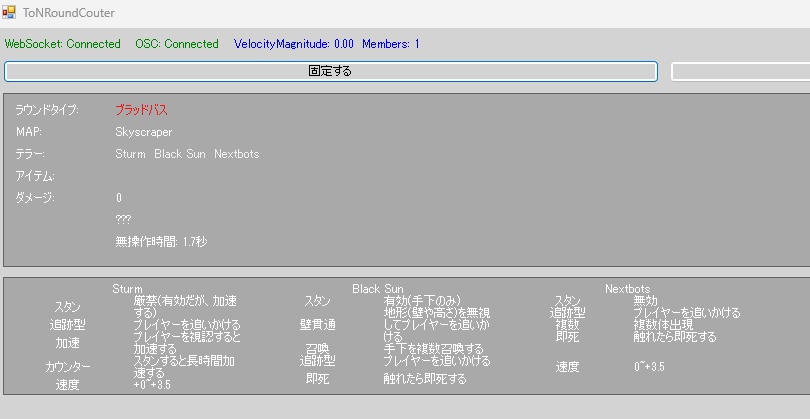
Task: Click the ダメージ: label
Action: pos(35,198)
